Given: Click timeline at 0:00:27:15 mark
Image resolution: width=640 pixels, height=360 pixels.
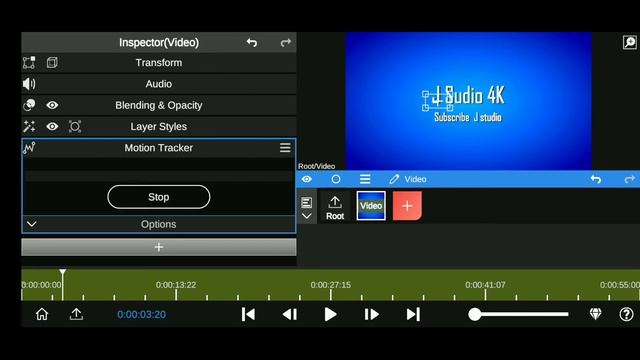Looking at the screenshot, I should point(331,285).
